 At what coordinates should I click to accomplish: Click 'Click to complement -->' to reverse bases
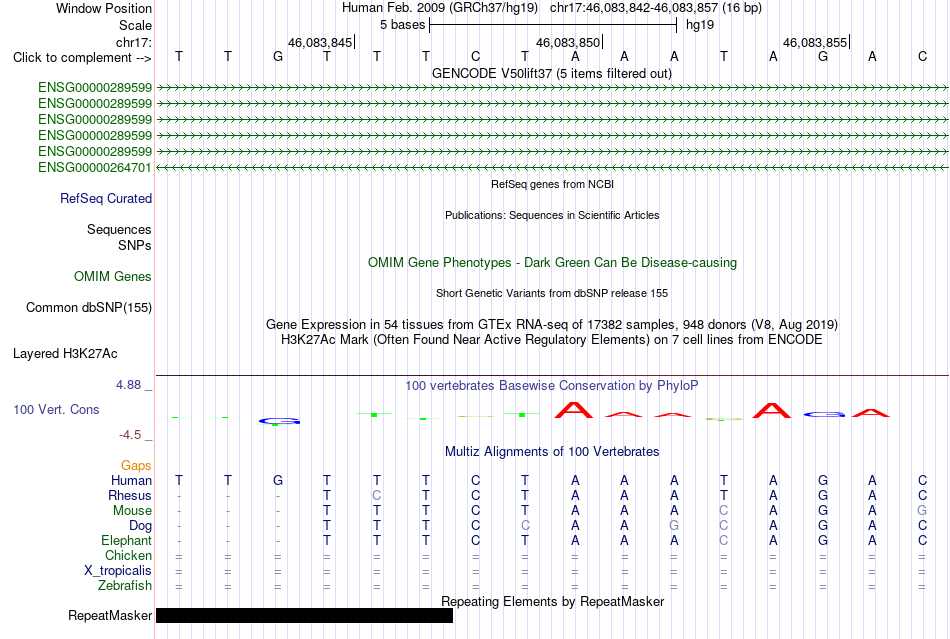click(x=82, y=58)
